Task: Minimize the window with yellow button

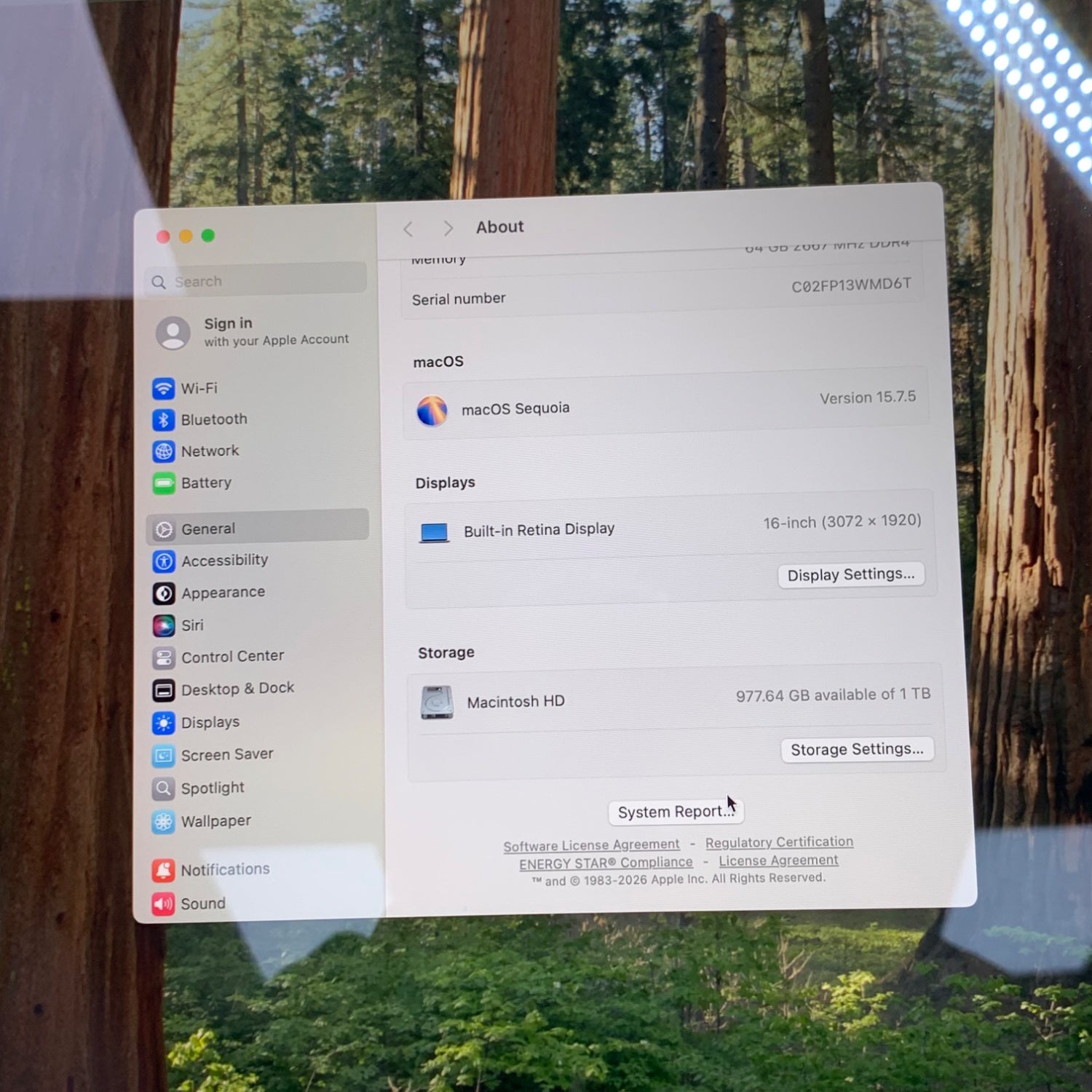Action: point(186,236)
